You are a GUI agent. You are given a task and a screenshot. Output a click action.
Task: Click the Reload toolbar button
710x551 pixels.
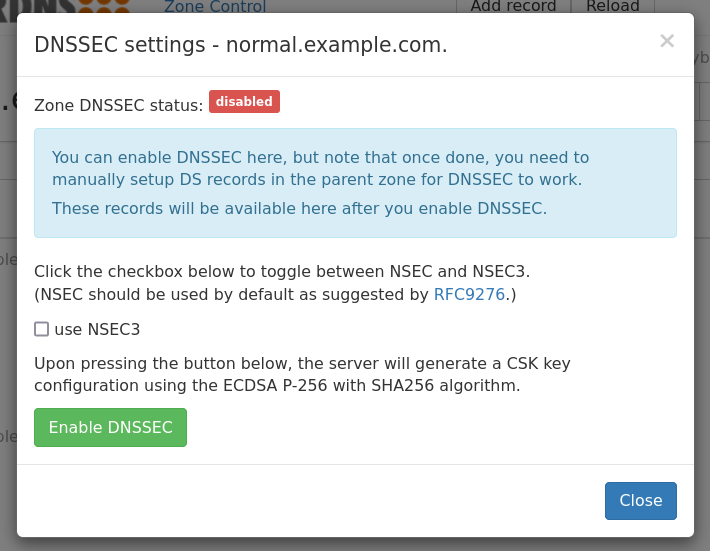612,6
